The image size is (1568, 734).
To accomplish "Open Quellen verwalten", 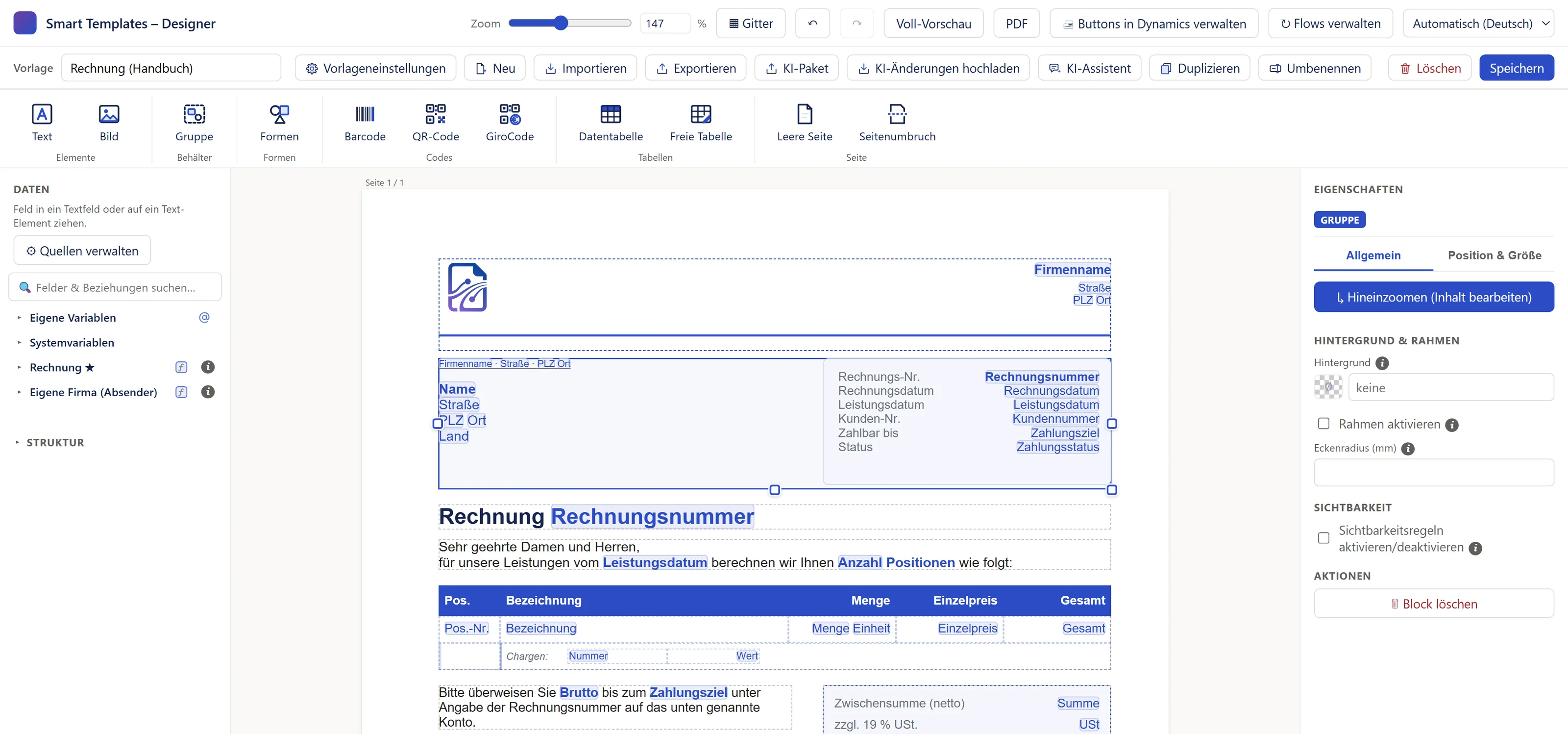I will (82, 251).
